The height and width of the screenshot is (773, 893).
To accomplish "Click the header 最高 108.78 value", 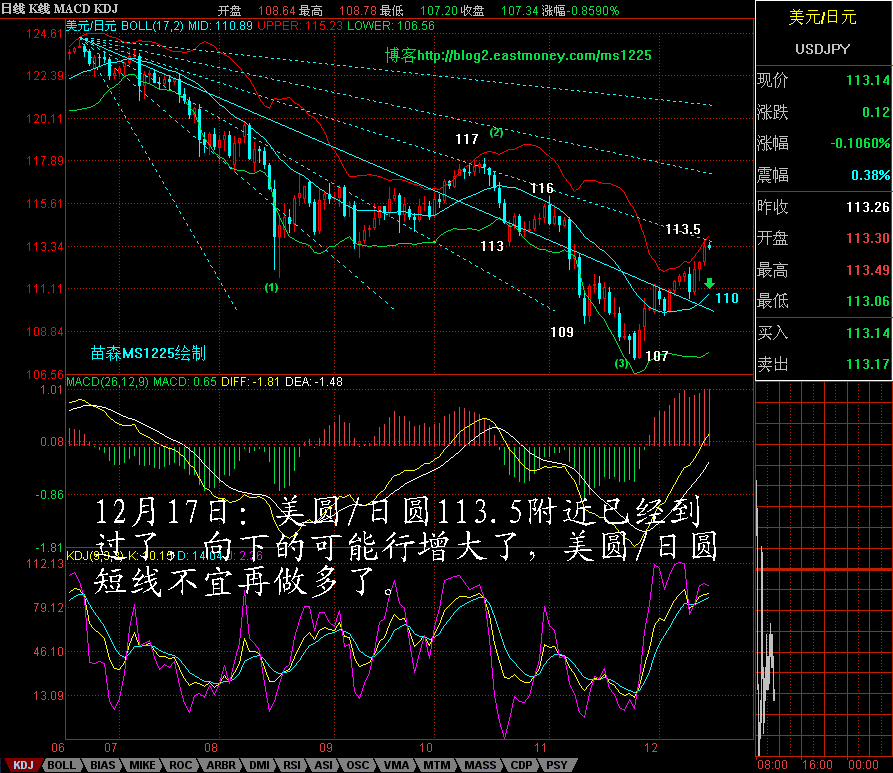I will [358, 11].
